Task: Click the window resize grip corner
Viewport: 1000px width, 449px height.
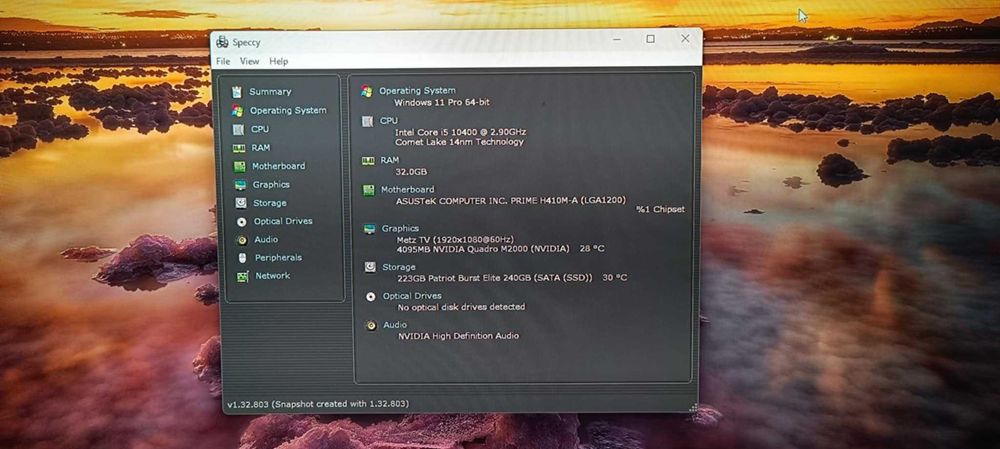Action: [693, 407]
